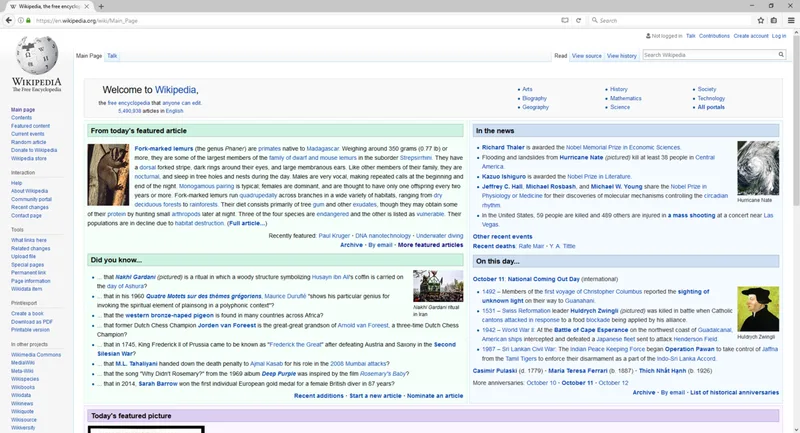Toggle reader view icon in address bar
Screen dimensions: 800x433
[565, 20]
